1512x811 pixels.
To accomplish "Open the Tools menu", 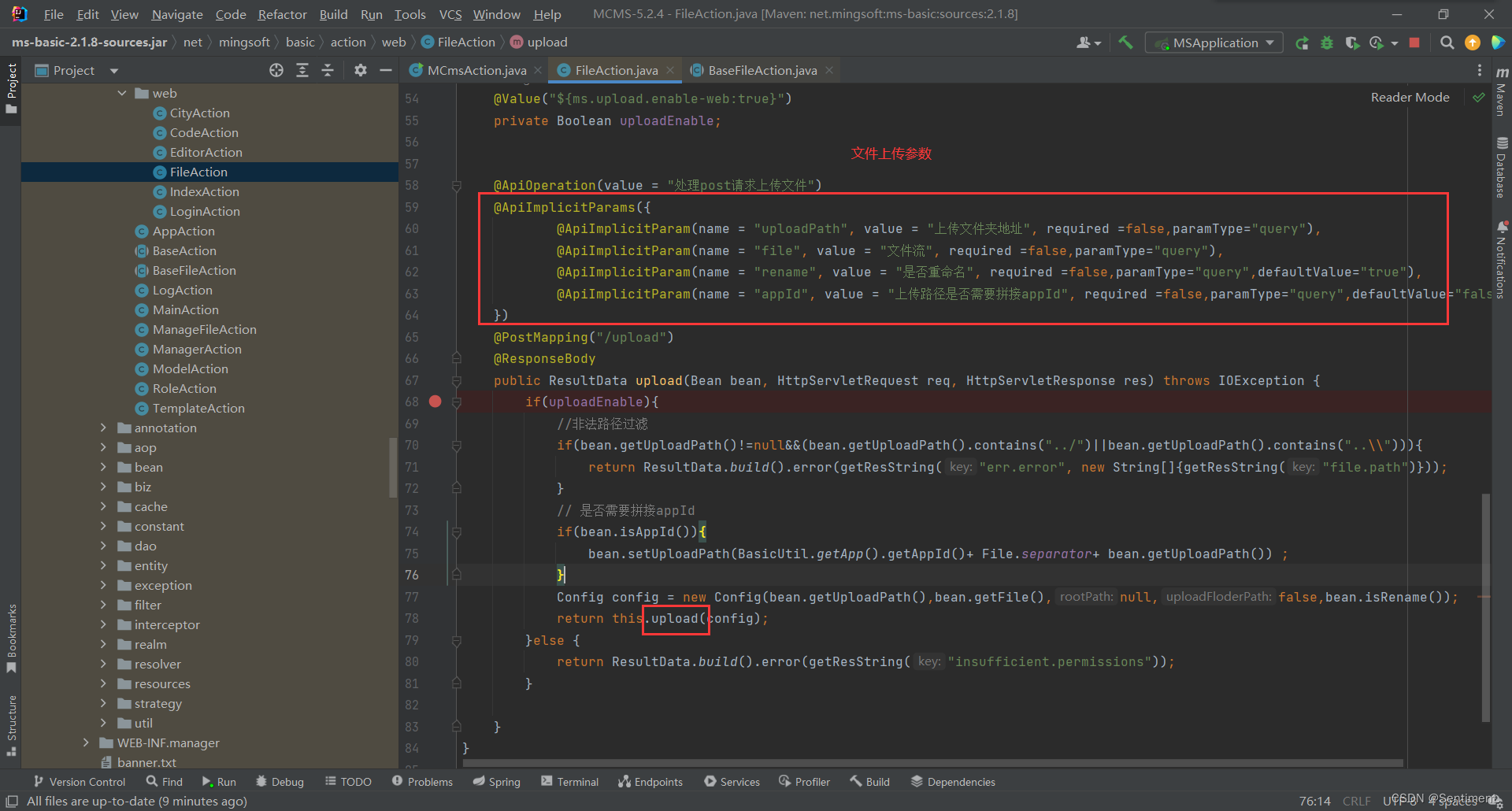I will click(x=409, y=14).
